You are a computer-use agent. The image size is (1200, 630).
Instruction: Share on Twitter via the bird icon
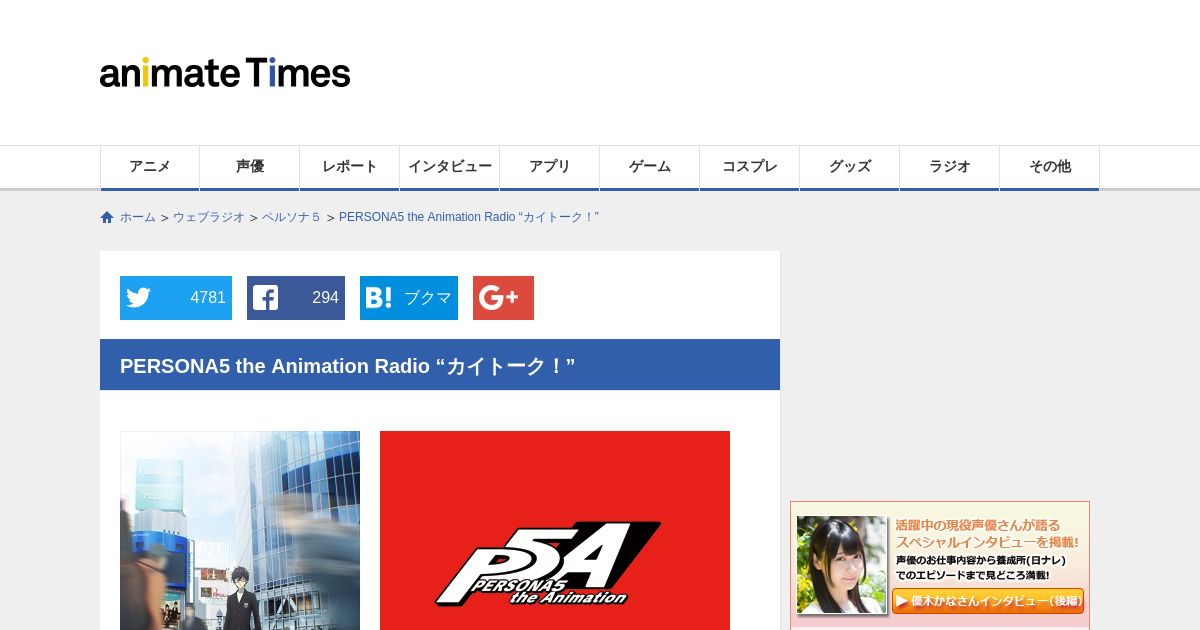click(x=139, y=298)
